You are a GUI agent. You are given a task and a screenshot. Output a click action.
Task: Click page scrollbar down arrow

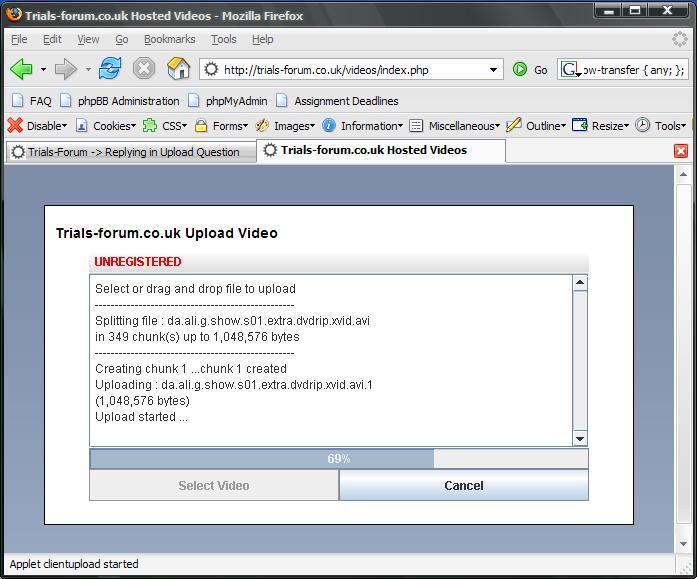683,543
